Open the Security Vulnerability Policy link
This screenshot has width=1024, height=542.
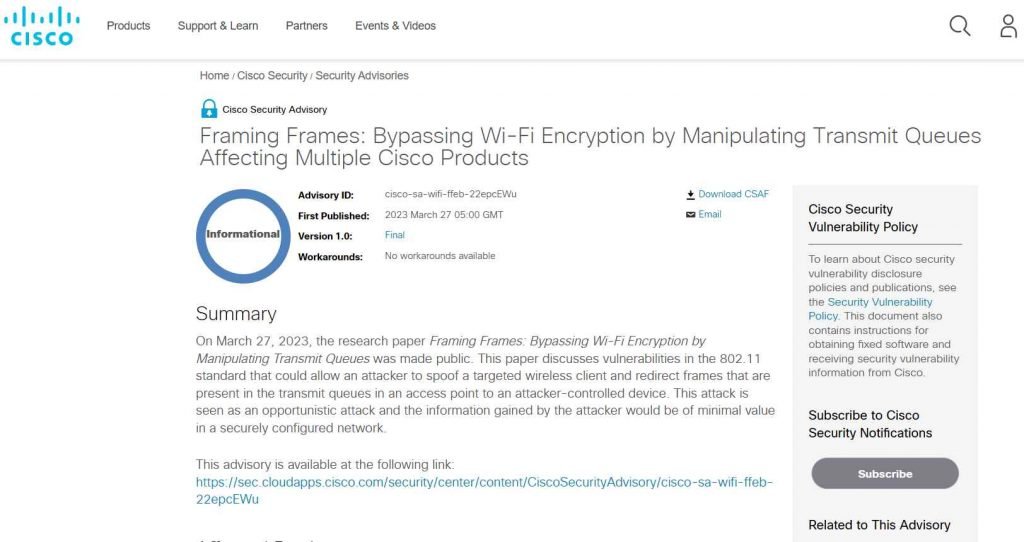click(x=871, y=309)
